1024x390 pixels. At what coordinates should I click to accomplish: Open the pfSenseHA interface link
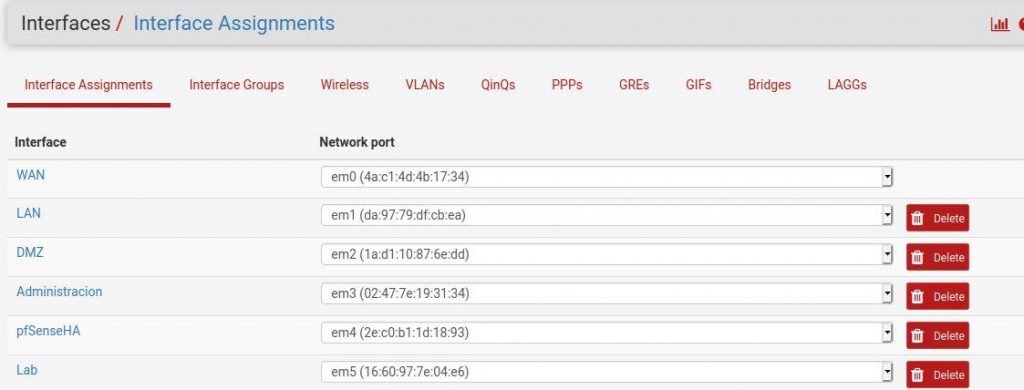coord(48,331)
